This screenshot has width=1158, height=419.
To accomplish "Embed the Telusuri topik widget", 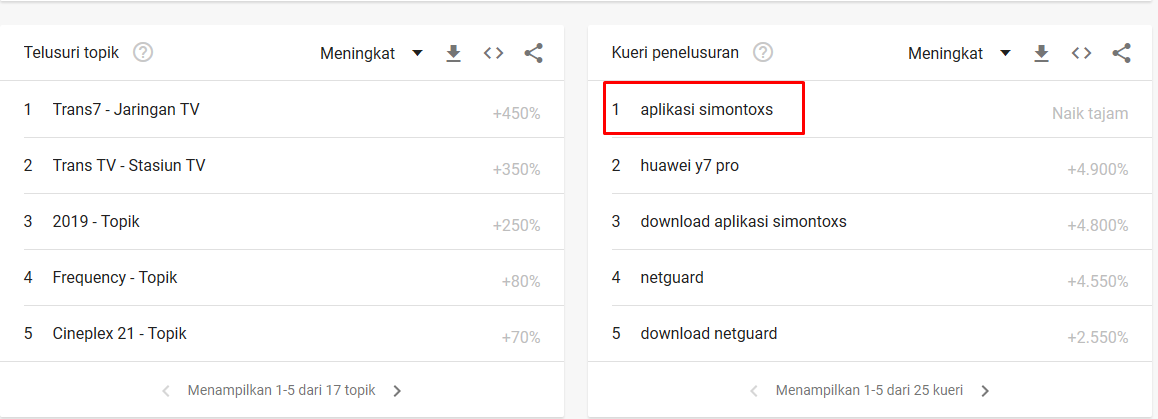I will [x=493, y=53].
